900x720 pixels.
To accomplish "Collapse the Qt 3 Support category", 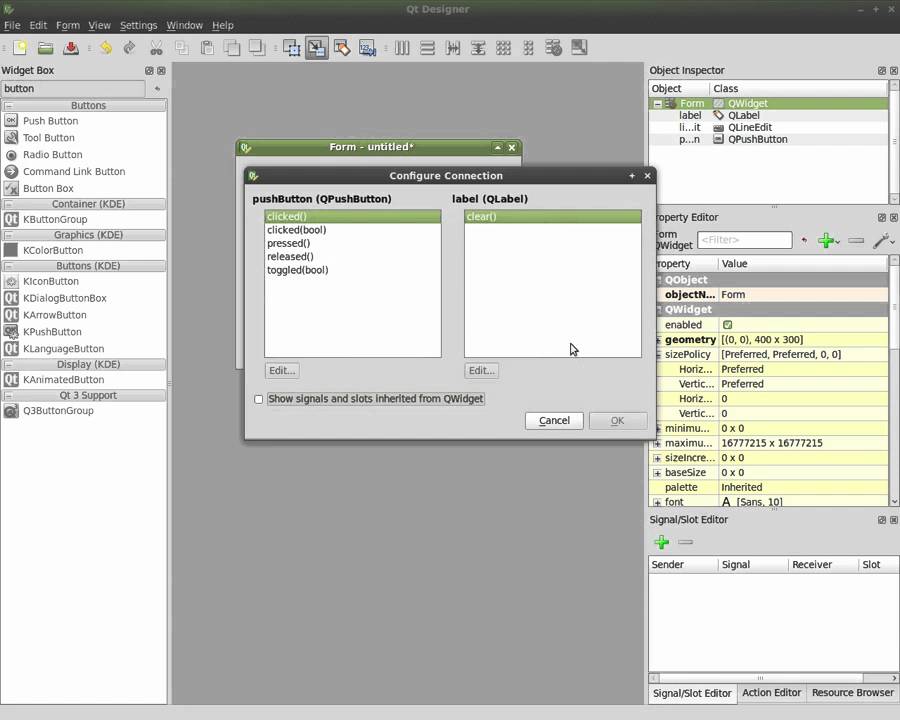I will click(9, 396).
